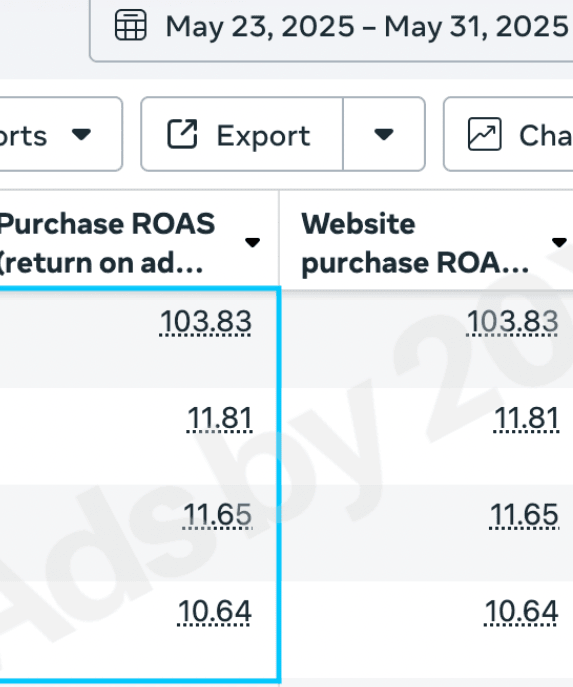Open 10.64 value in Website purchase column

click(521, 611)
